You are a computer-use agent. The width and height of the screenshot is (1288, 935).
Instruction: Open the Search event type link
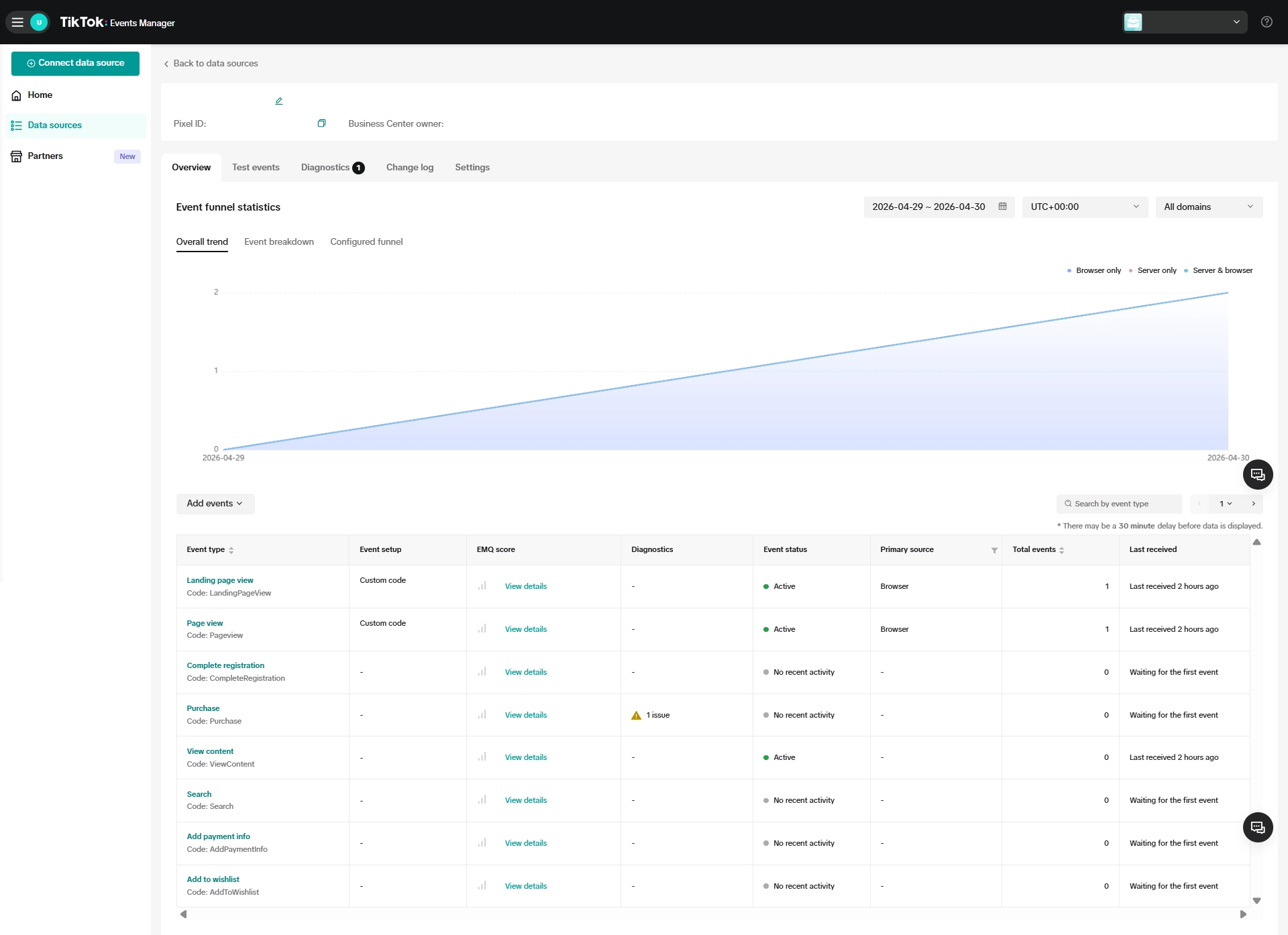pos(199,795)
